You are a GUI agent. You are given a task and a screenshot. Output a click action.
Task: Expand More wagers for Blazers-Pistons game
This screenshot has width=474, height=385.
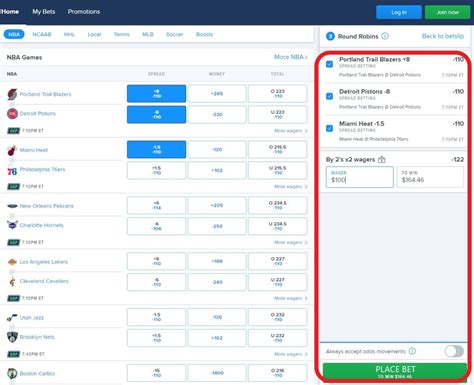(x=290, y=131)
